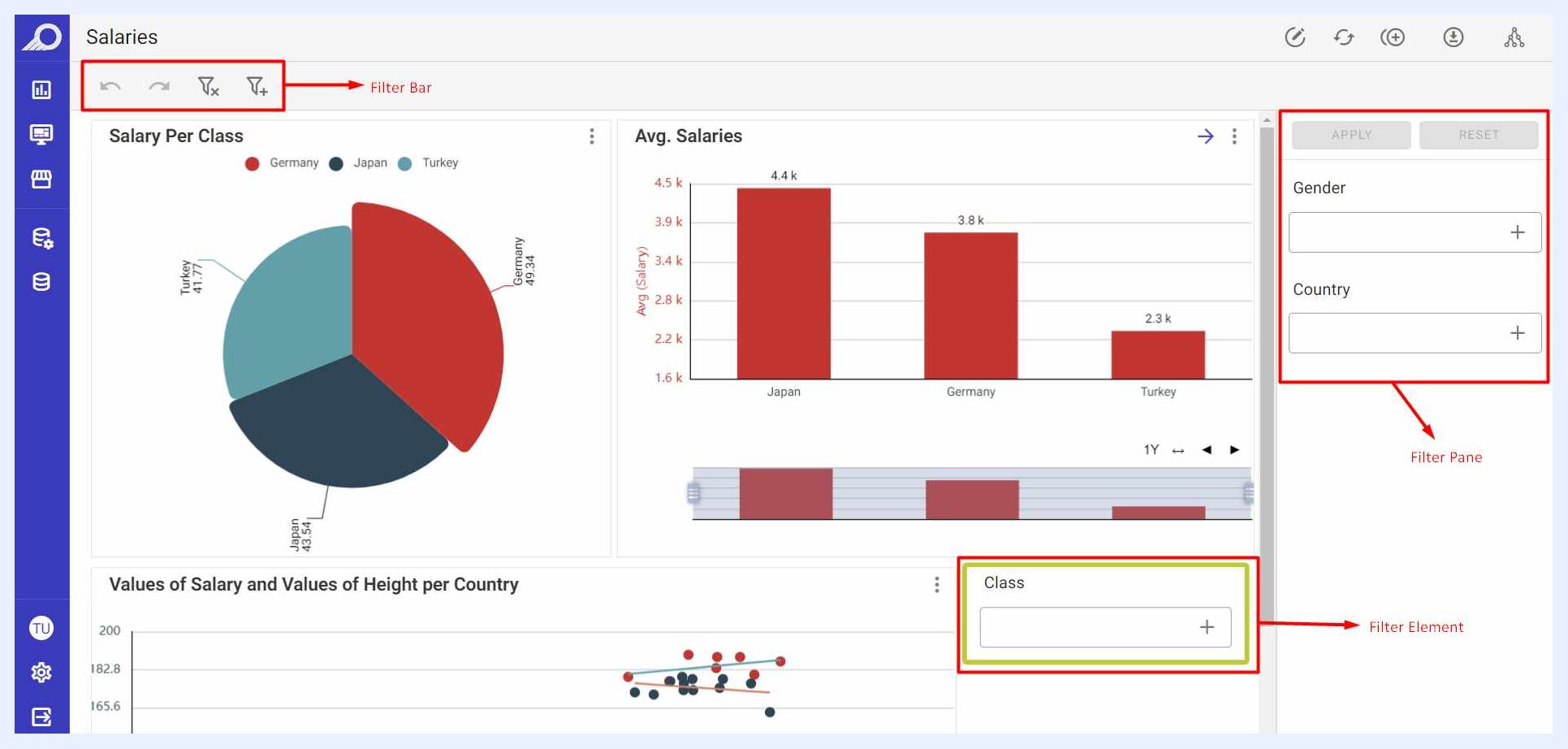Expand the Gender filter plus
Viewport: 1568px width, 749px height.
pyautogui.click(x=1518, y=232)
